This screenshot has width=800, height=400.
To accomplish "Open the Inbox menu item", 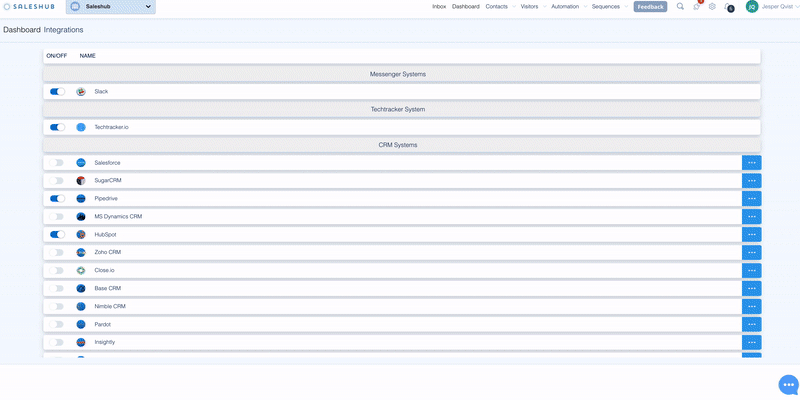I will click(x=439, y=7).
